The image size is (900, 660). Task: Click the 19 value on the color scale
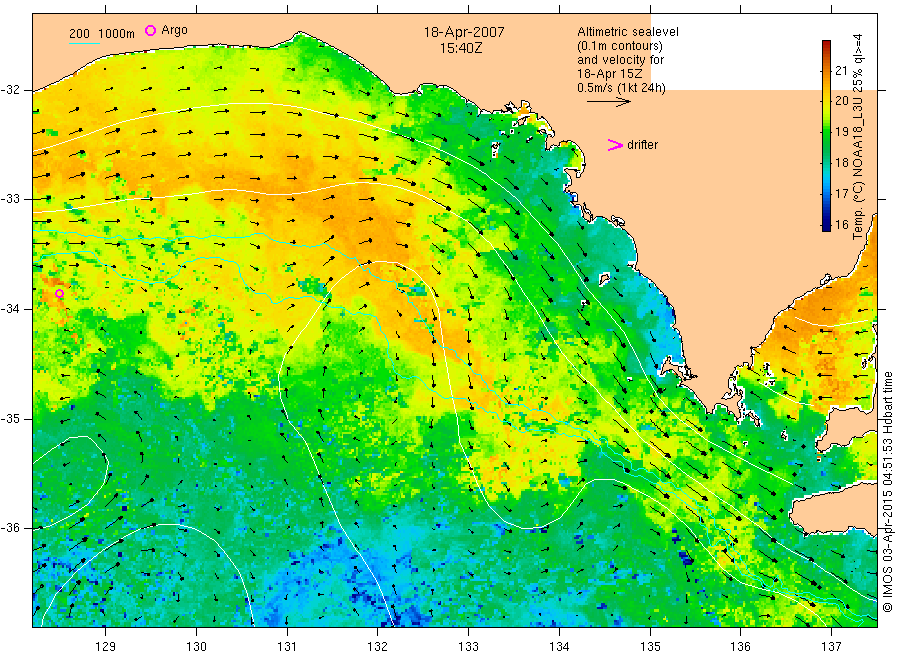click(841, 131)
